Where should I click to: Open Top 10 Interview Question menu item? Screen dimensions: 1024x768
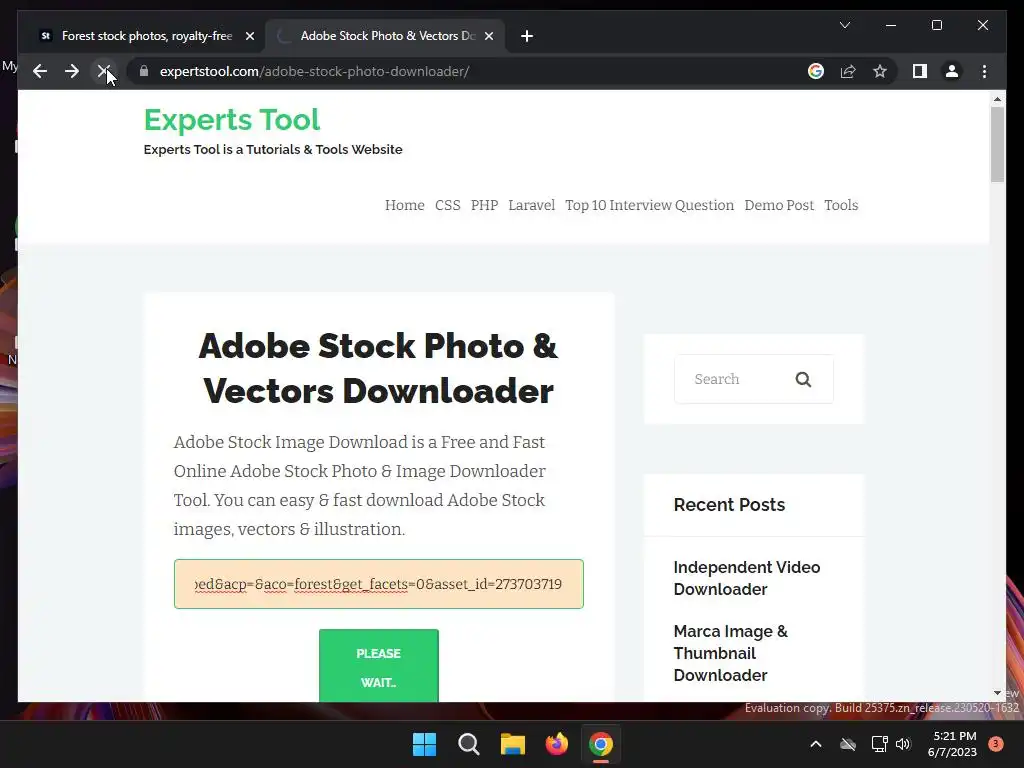[x=649, y=205]
